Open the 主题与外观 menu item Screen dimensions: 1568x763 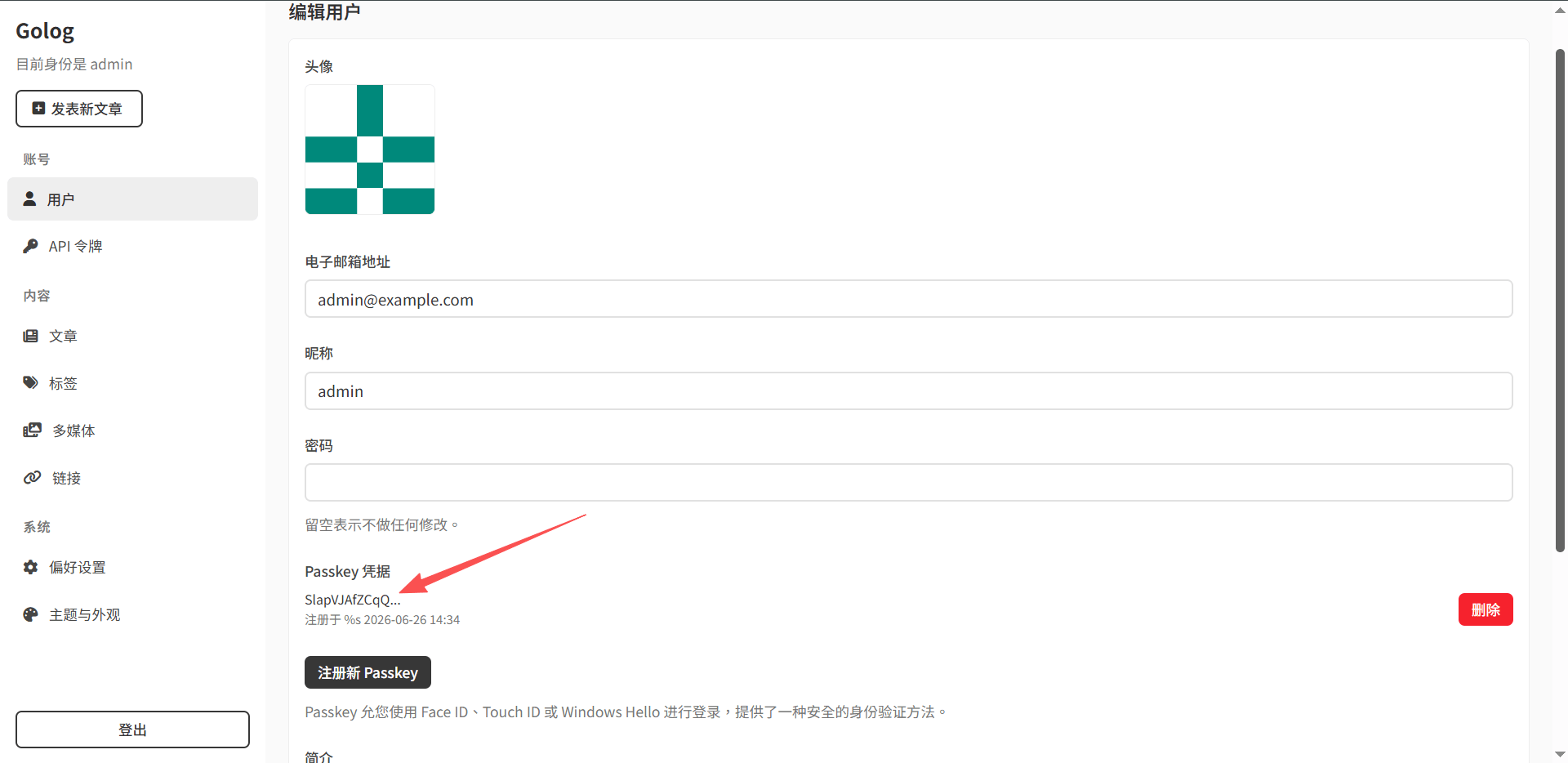coord(132,614)
